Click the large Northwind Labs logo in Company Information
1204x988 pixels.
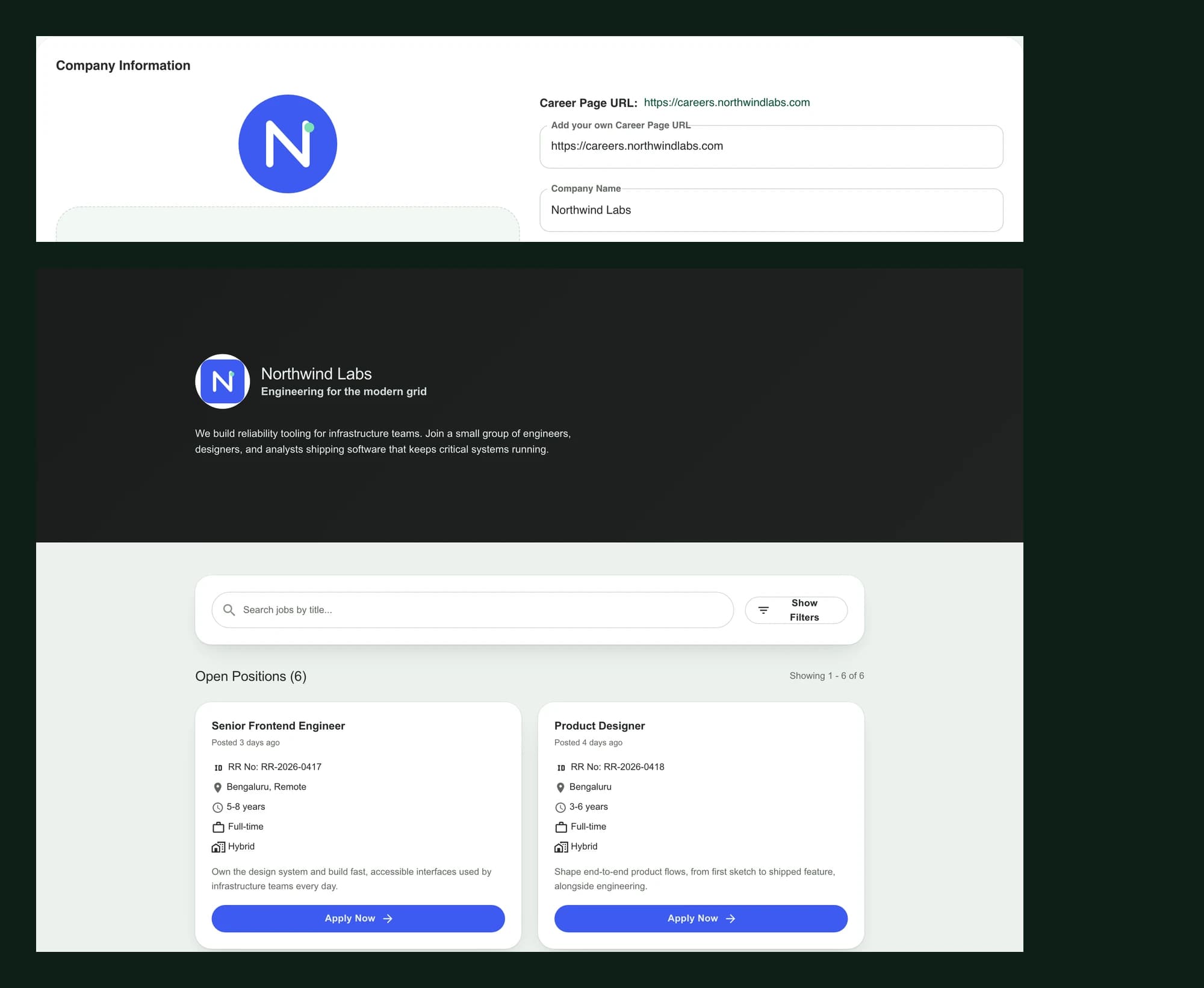(x=288, y=144)
